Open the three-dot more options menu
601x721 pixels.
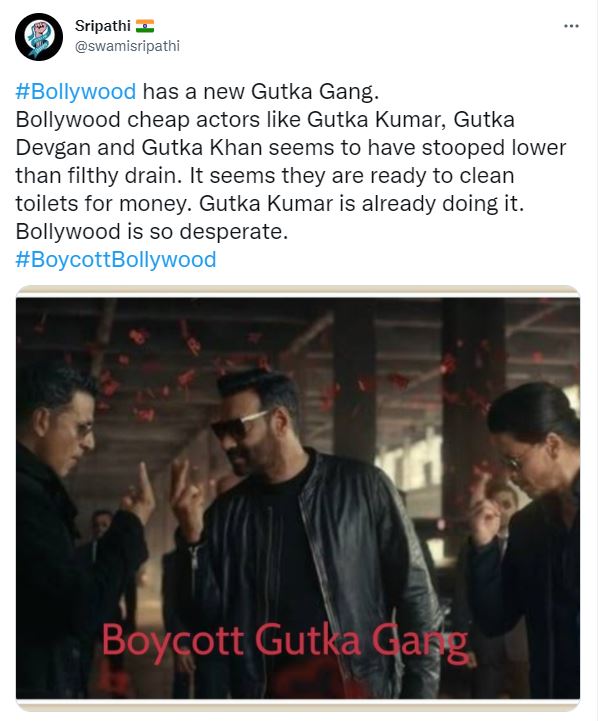coord(571,26)
